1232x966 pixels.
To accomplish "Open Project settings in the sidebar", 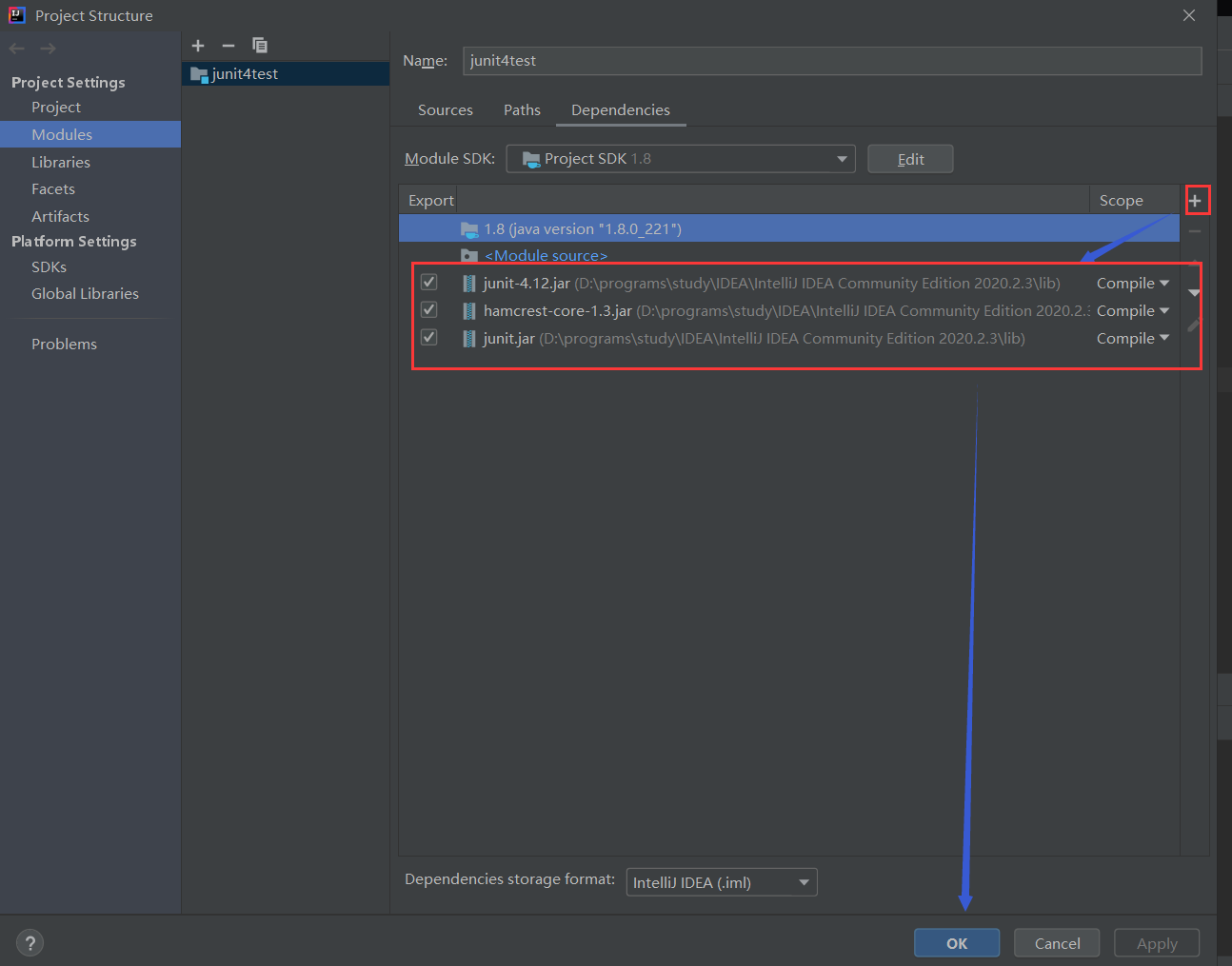I will (56, 108).
